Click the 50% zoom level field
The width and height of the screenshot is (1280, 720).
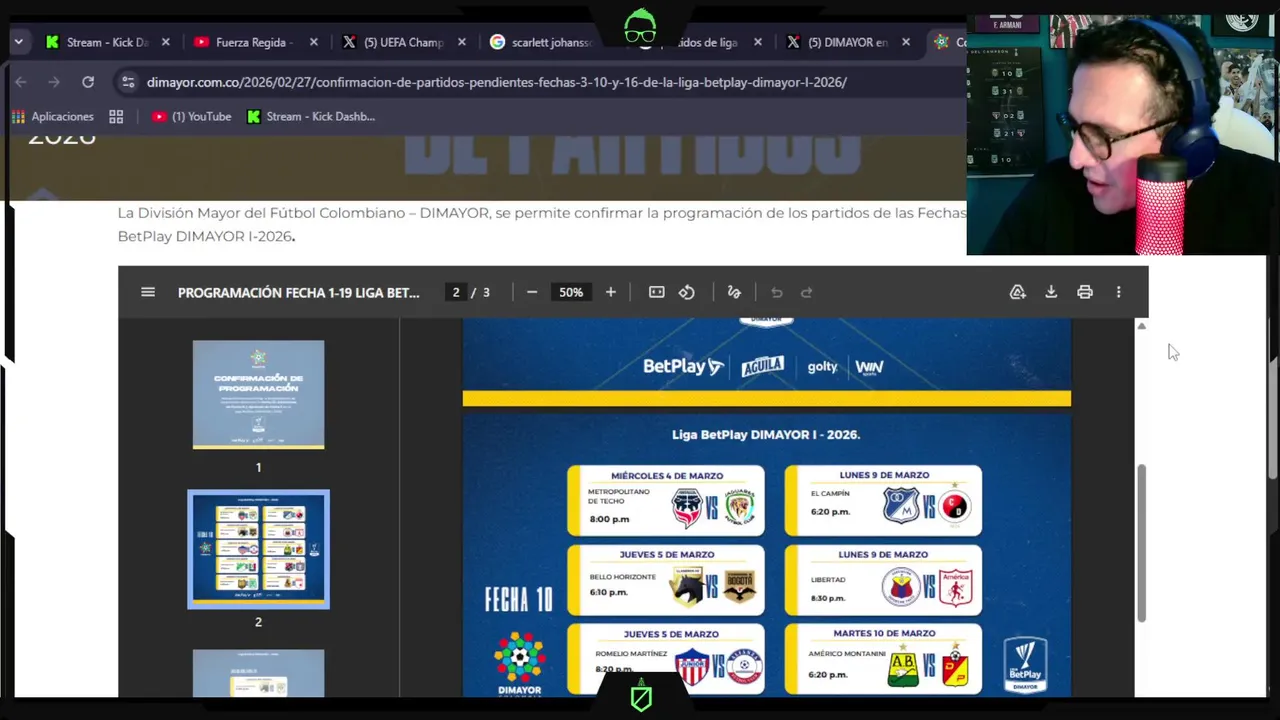pyautogui.click(x=571, y=292)
